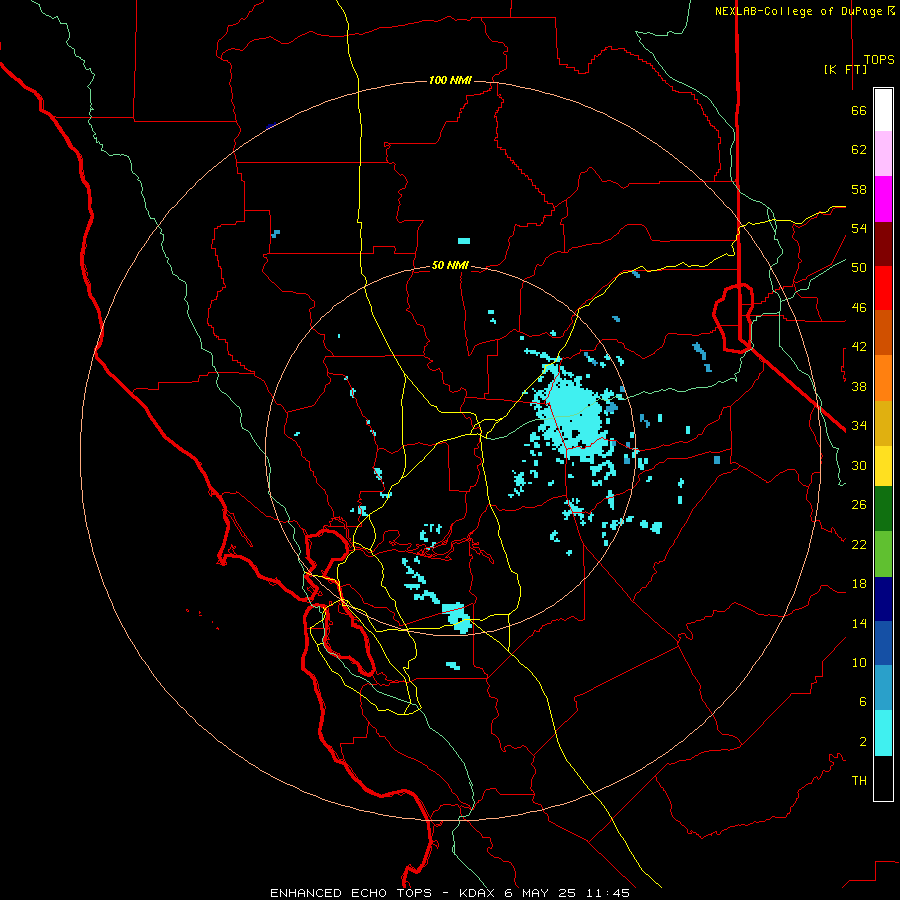Click the large cyan echo cluster

(x=574, y=416)
